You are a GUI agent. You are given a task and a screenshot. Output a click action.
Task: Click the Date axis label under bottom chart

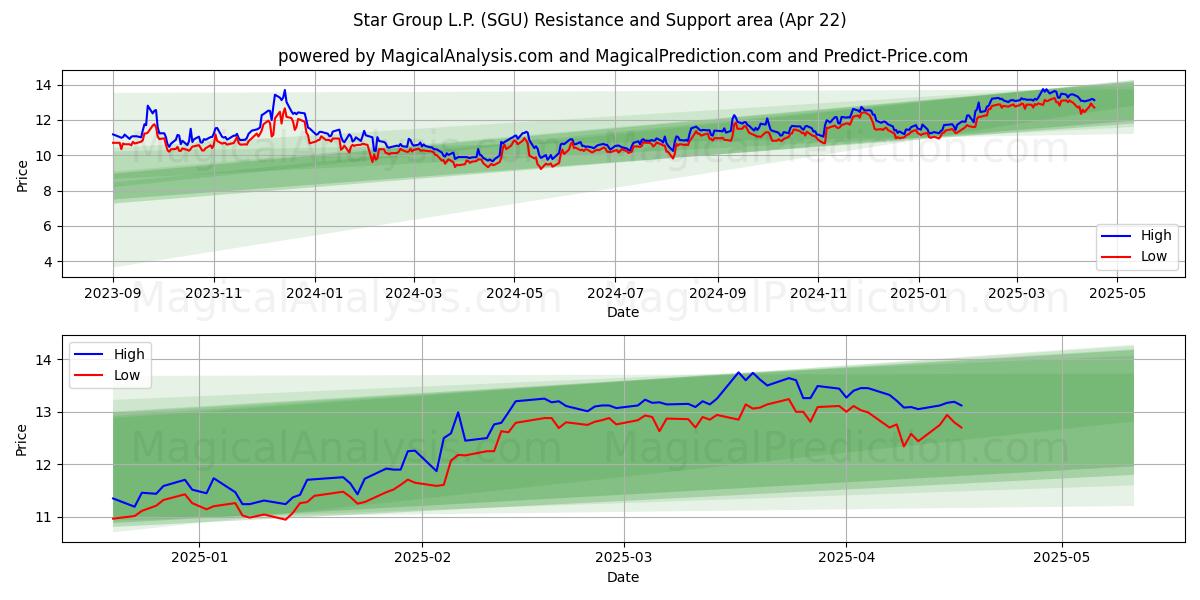623,577
